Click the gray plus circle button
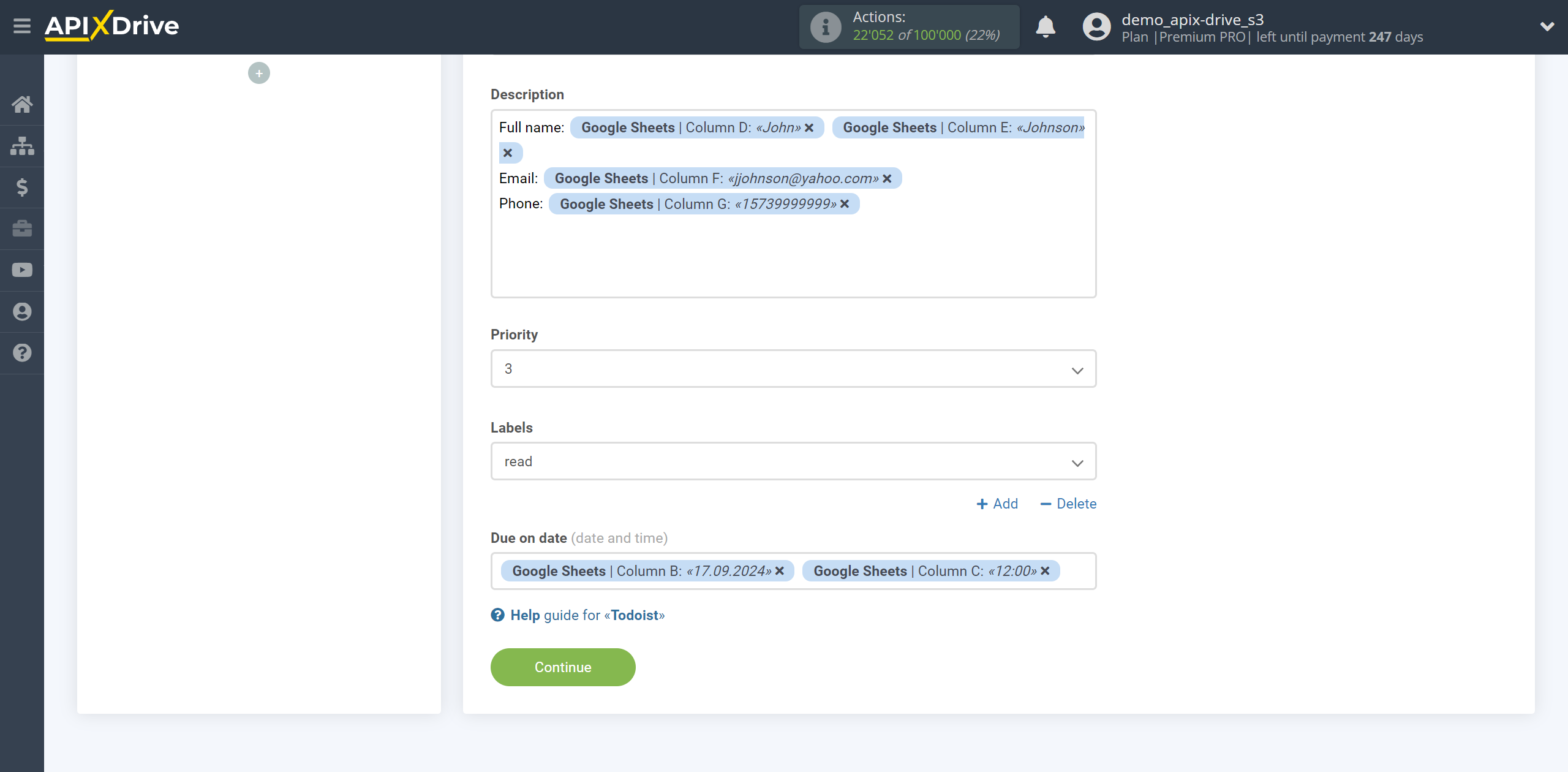 point(259,74)
